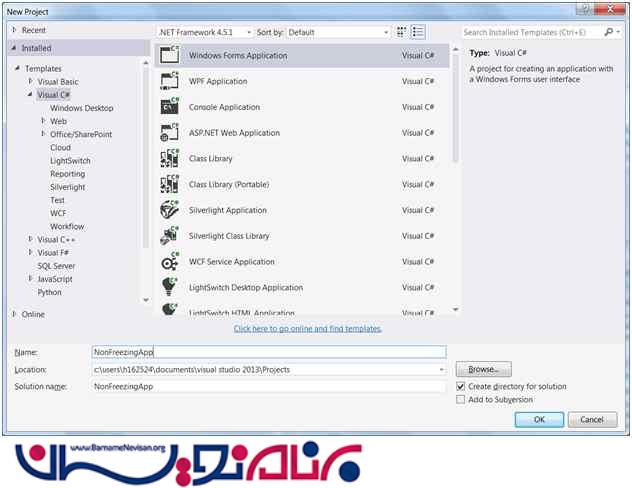Collapse the Visual C# node arrow
Screen dimensions: 632x488
coord(30,94)
